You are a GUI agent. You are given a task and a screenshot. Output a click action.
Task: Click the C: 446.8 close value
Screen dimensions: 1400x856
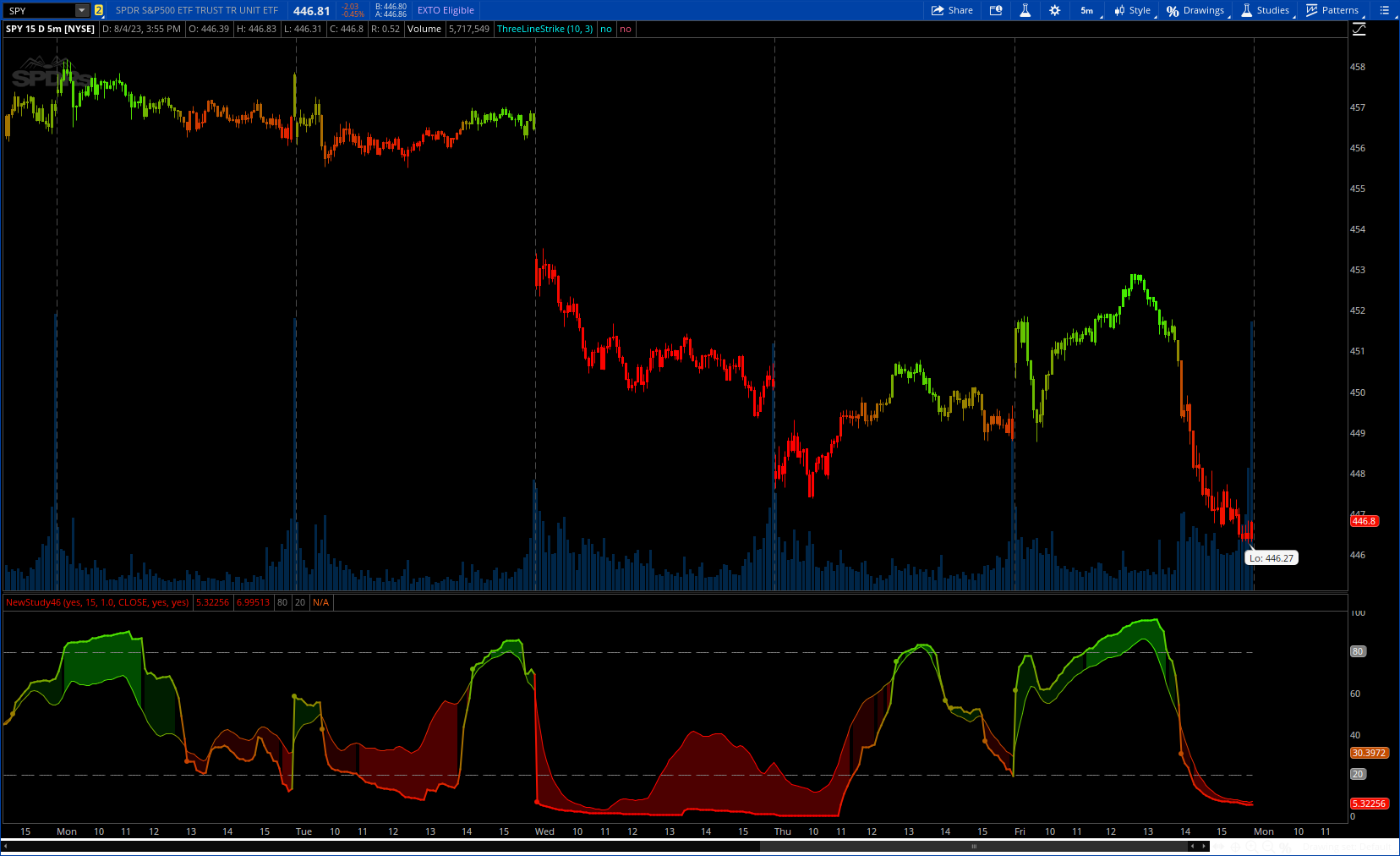(347, 29)
